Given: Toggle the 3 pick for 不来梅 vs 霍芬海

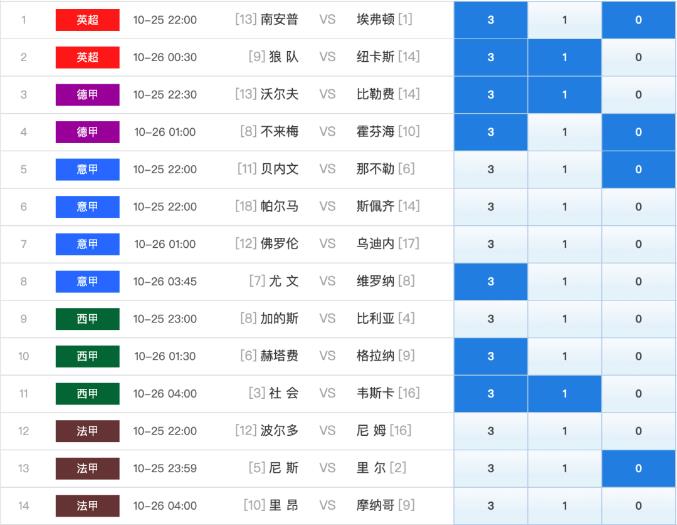Looking at the screenshot, I should click(x=490, y=132).
